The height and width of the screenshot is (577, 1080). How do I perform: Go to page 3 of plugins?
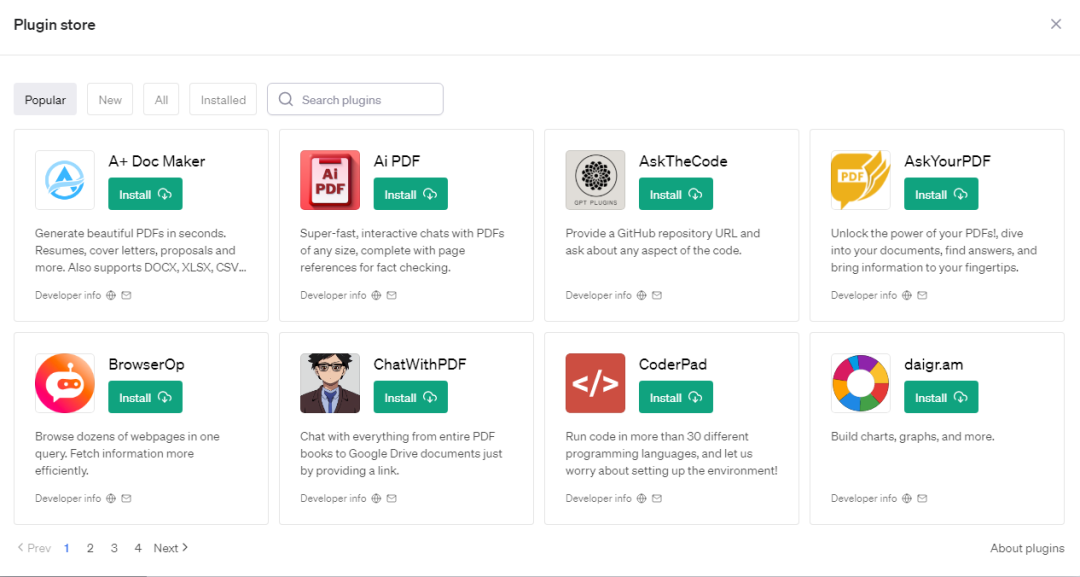click(114, 548)
